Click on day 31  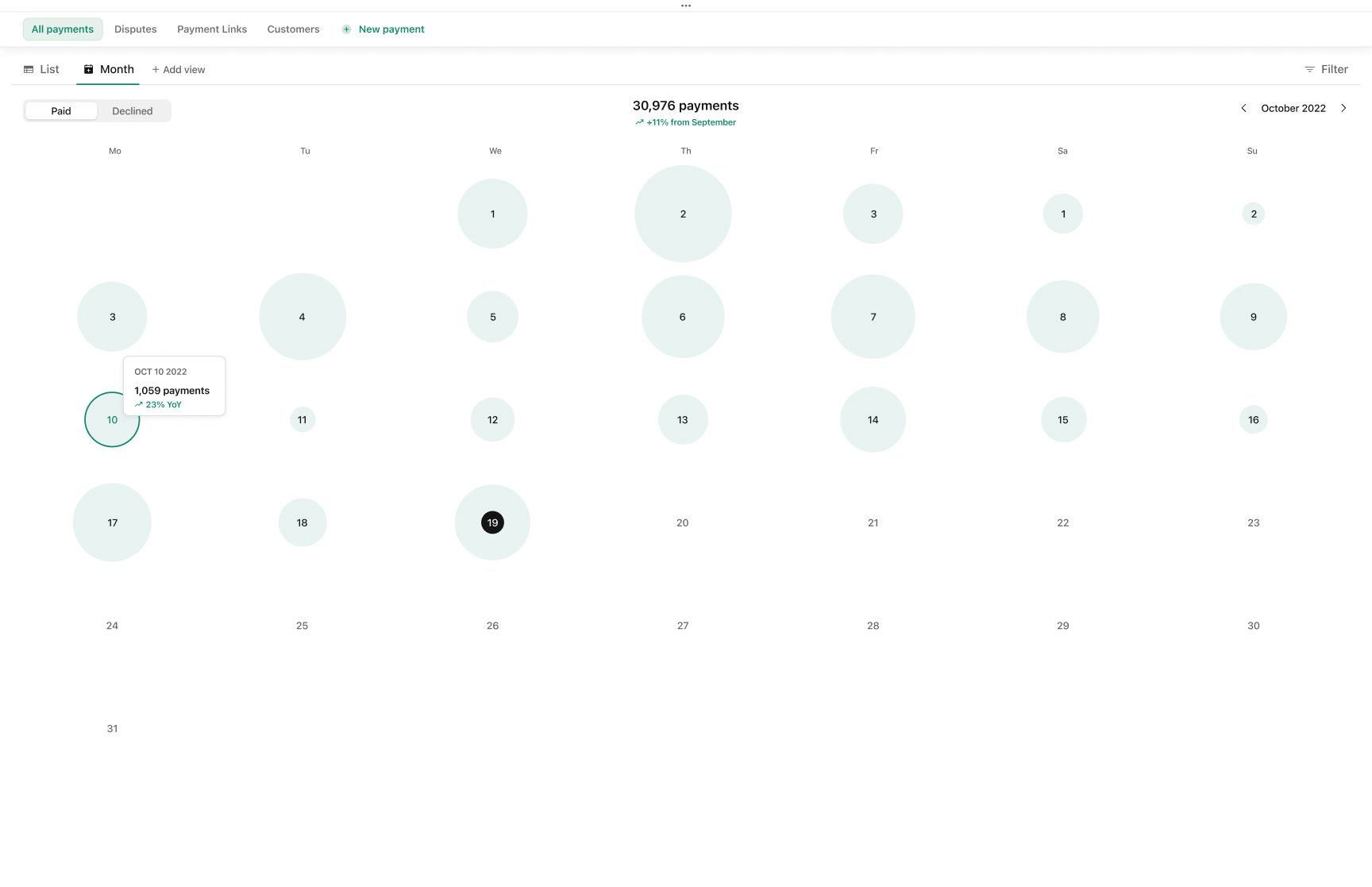point(112,728)
